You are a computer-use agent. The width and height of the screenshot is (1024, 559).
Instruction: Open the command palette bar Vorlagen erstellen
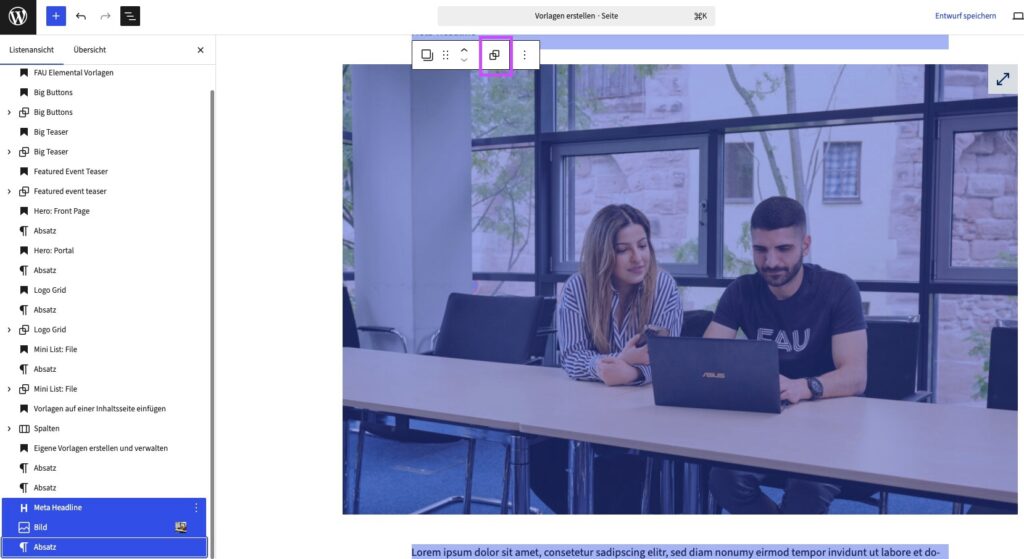click(575, 16)
